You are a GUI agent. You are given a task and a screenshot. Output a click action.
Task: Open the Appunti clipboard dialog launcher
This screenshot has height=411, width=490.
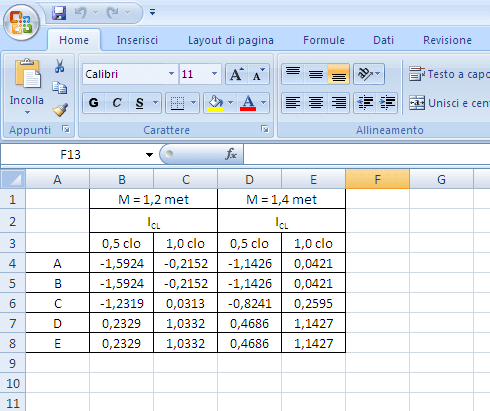[x=66, y=129]
